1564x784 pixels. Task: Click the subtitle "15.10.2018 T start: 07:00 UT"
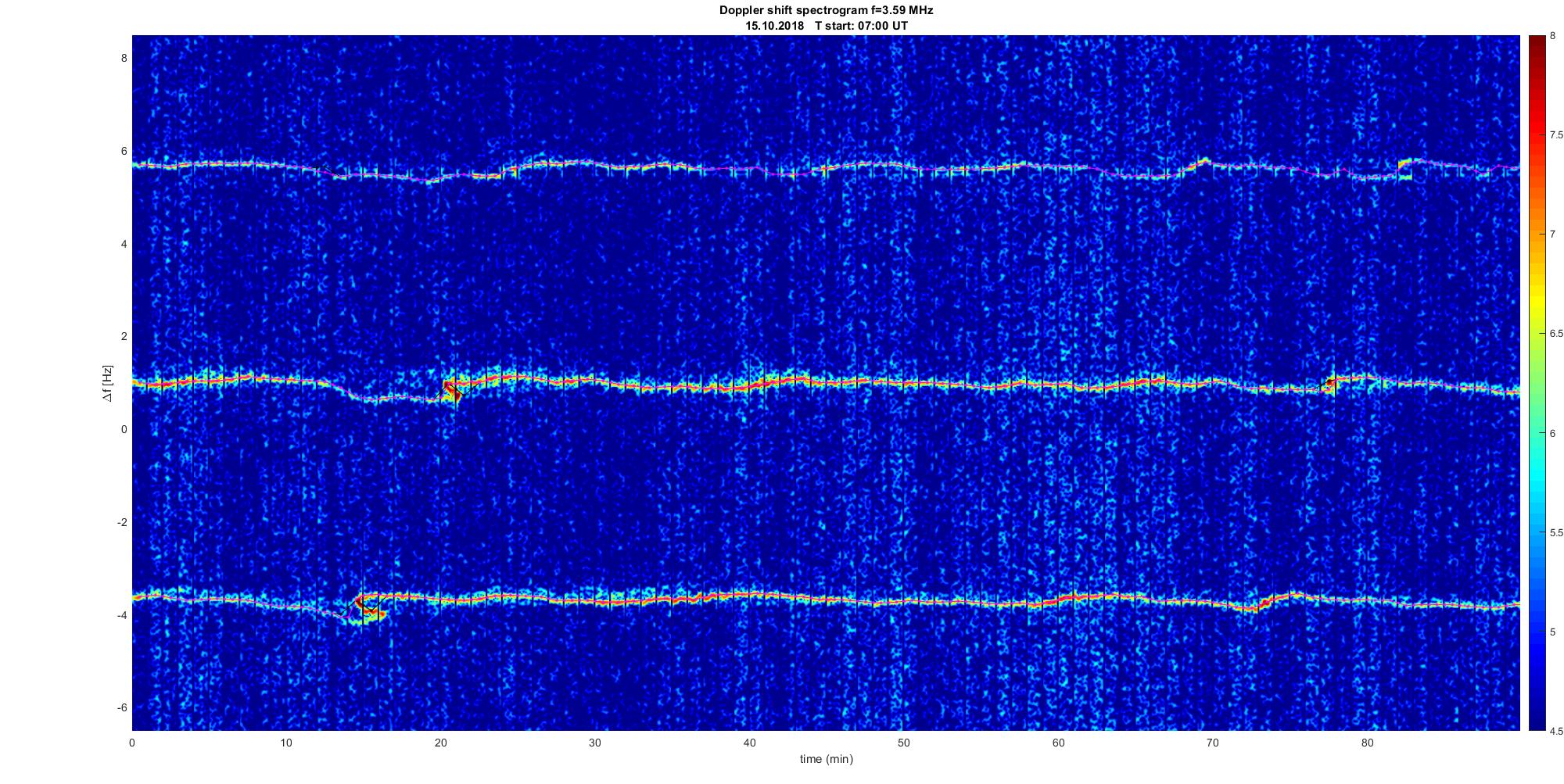[x=826, y=26]
